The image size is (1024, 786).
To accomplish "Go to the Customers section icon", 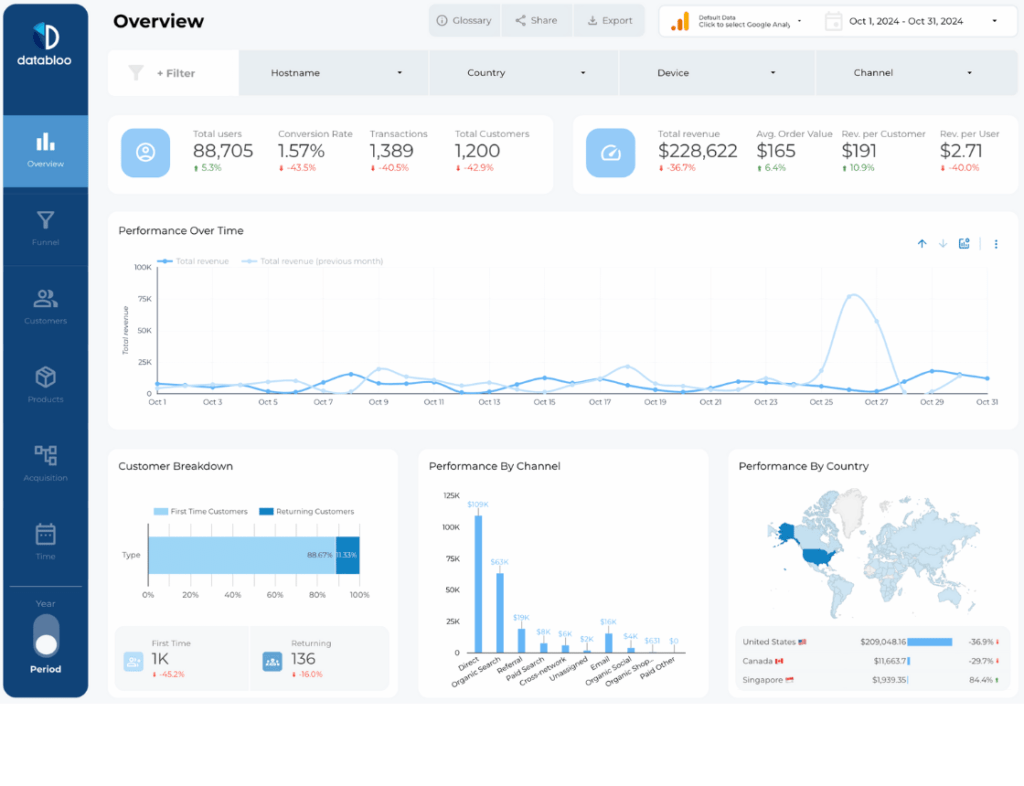I will tap(45, 299).
